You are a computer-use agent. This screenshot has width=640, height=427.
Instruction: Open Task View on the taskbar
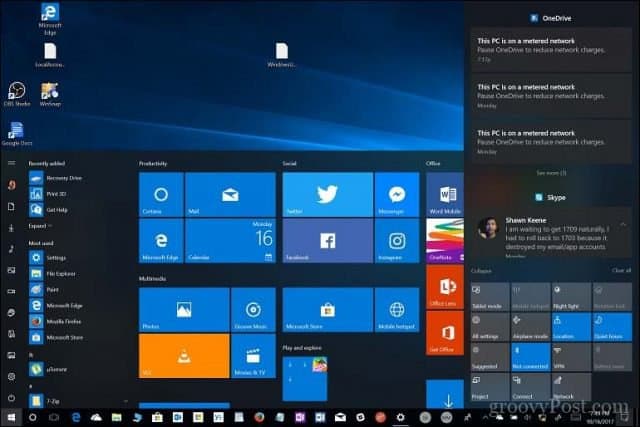click(54, 417)
